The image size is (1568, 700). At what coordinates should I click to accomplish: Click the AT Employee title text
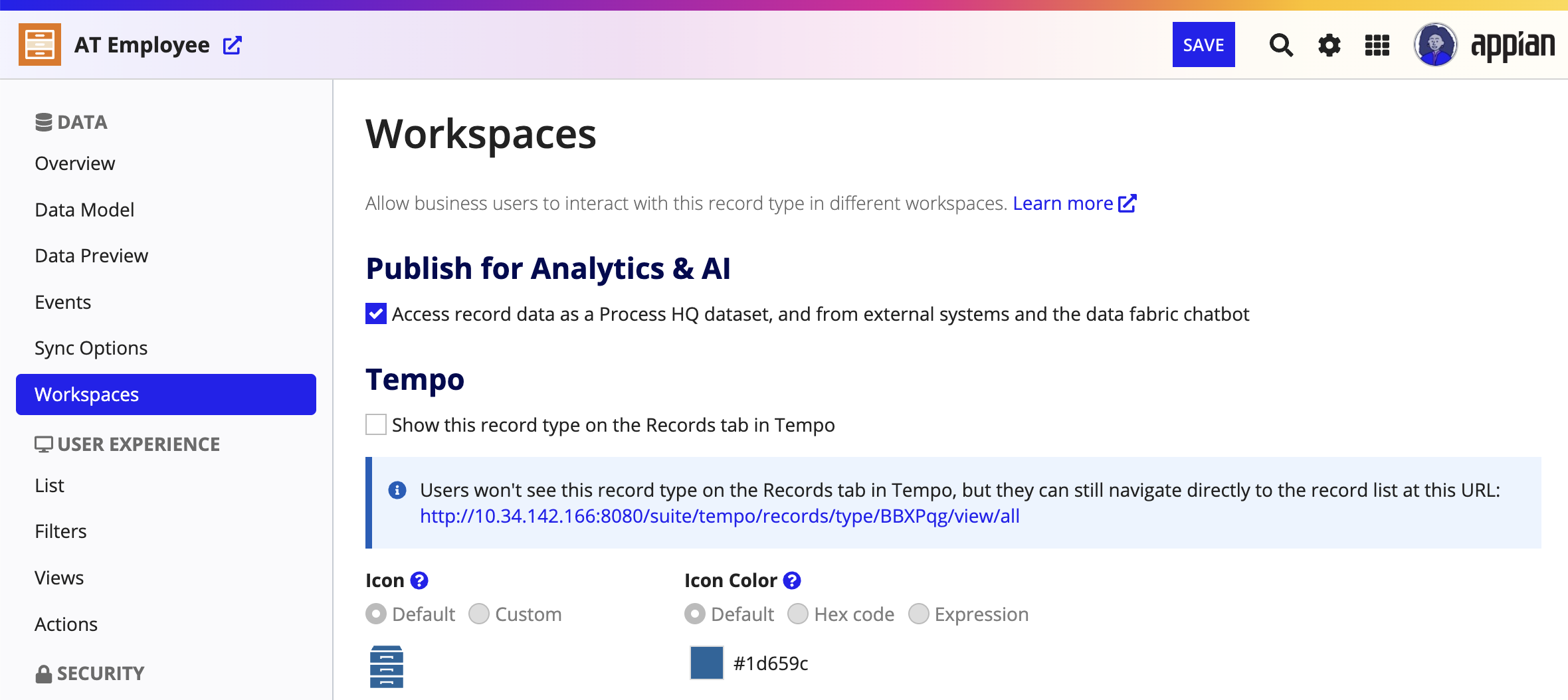[x=142, y=45]
